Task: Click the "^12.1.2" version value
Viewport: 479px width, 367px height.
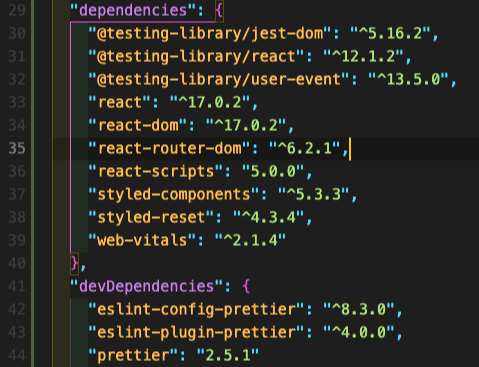Action: pos(364,56)
